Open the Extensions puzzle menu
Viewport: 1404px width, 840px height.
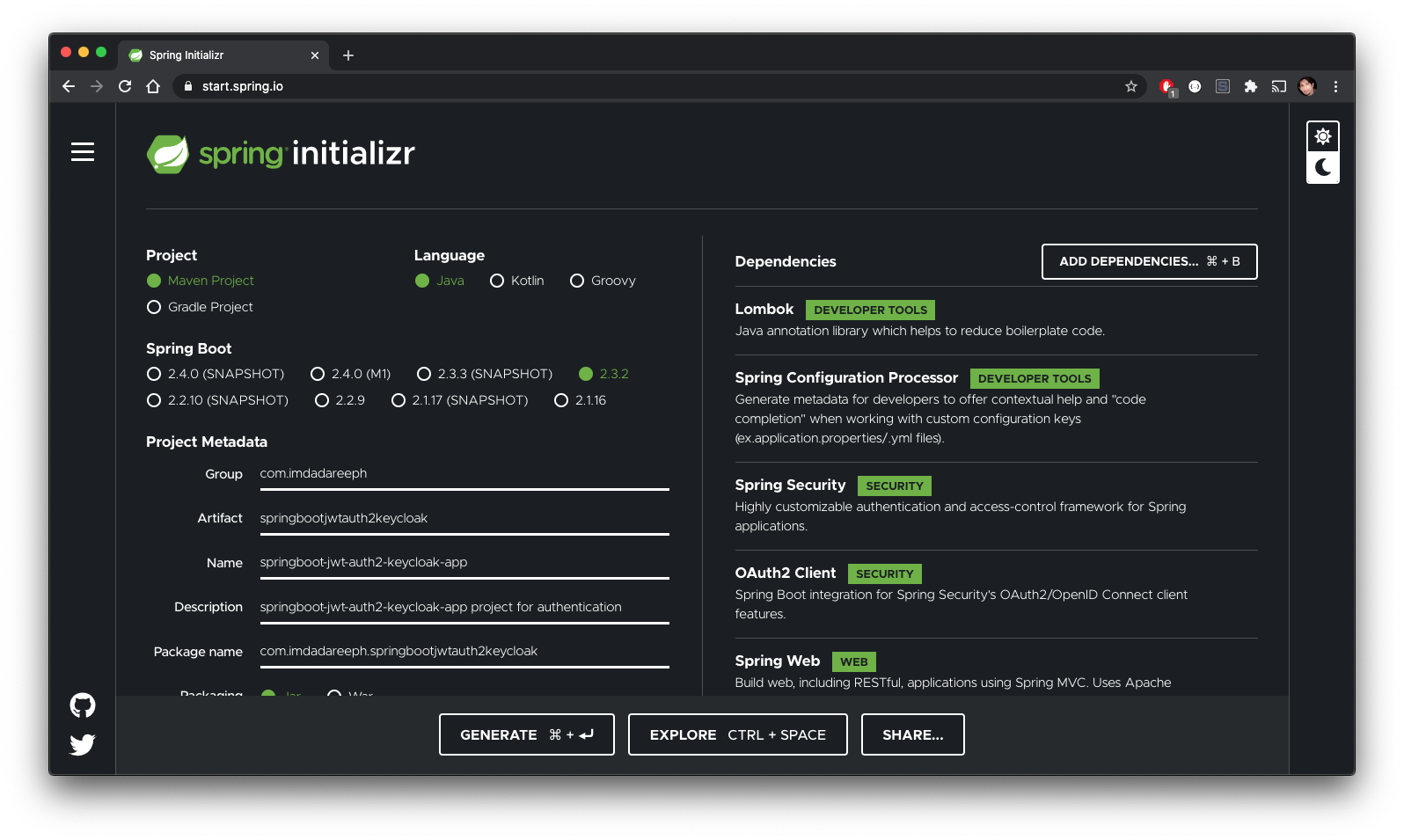[1251, 86]
